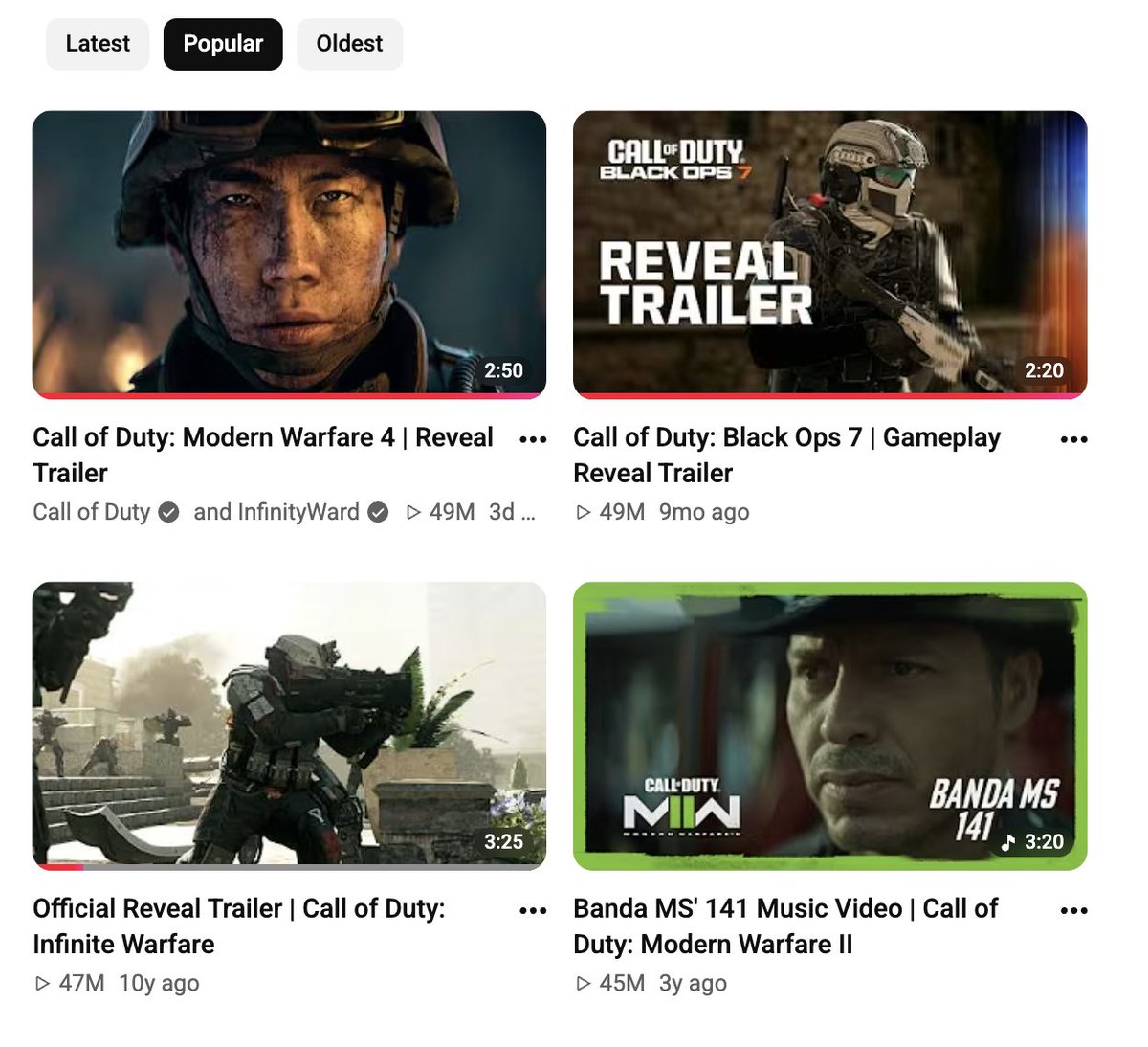Click the 47M views count under Infinite Warfare
The width and height of the screenshot is (1148, 1047).
coord(70,983)
